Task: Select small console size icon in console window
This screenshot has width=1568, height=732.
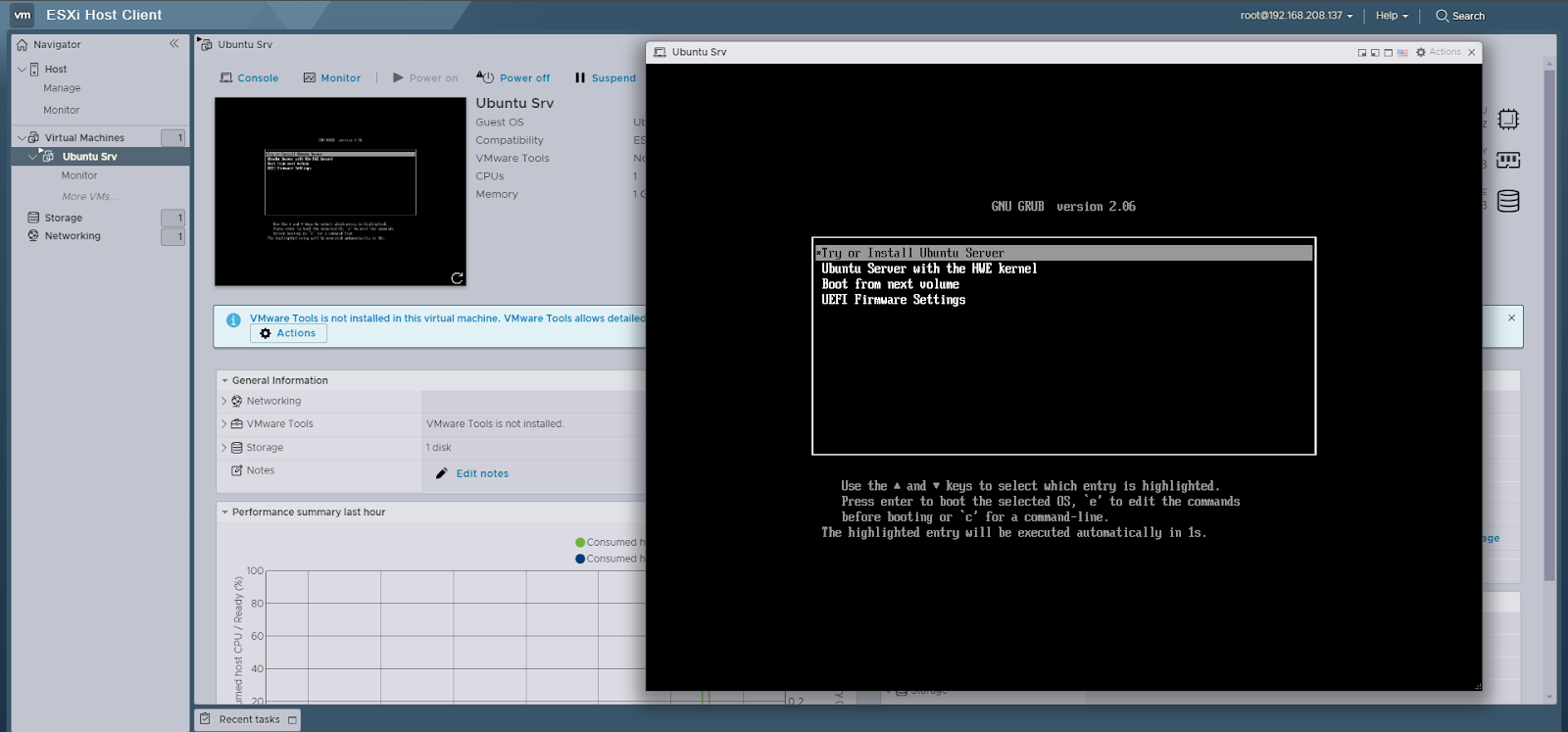Action: pyautogui.click(x=1362, y=52)
